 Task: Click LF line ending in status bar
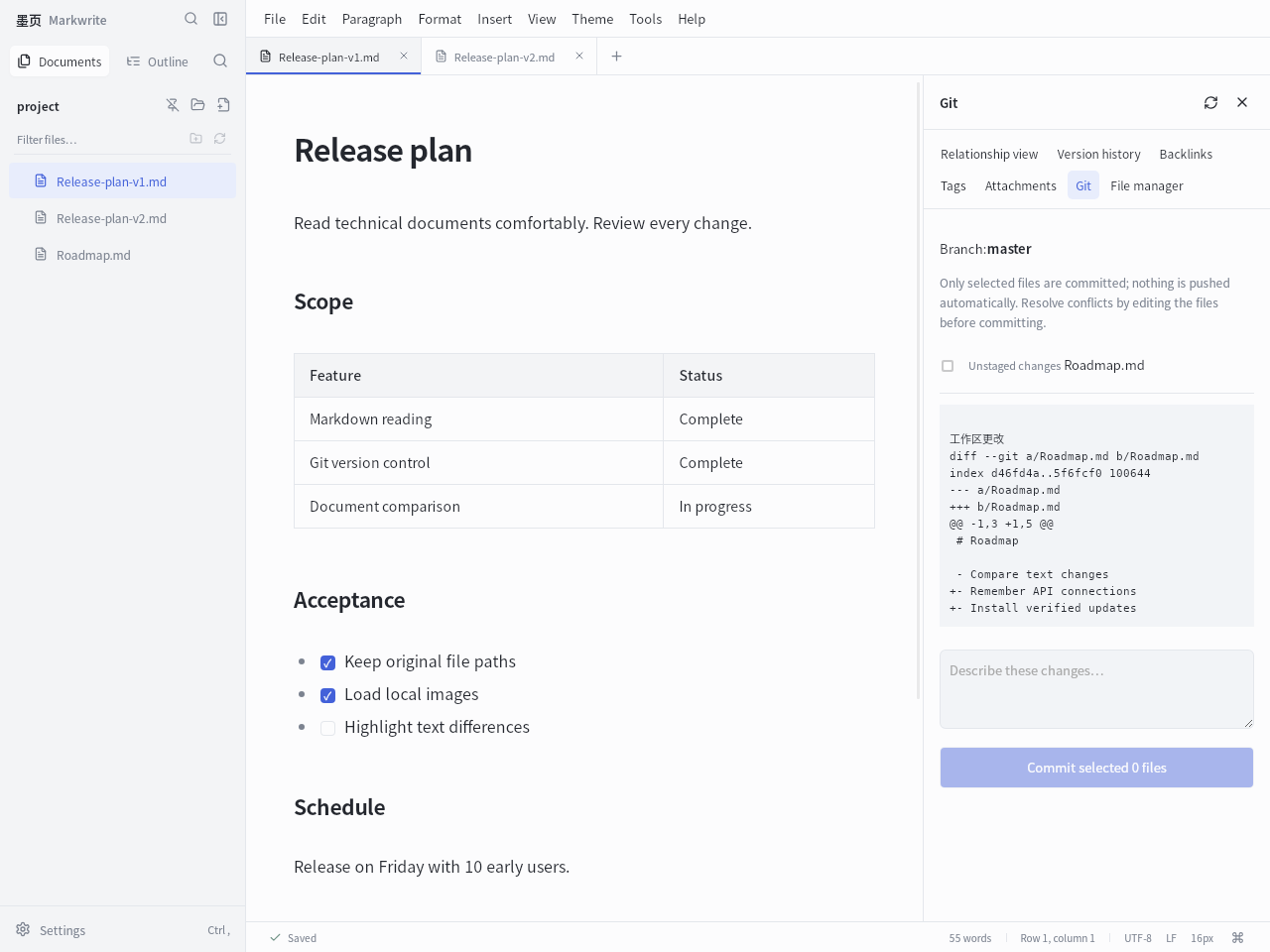(1171, 938)
